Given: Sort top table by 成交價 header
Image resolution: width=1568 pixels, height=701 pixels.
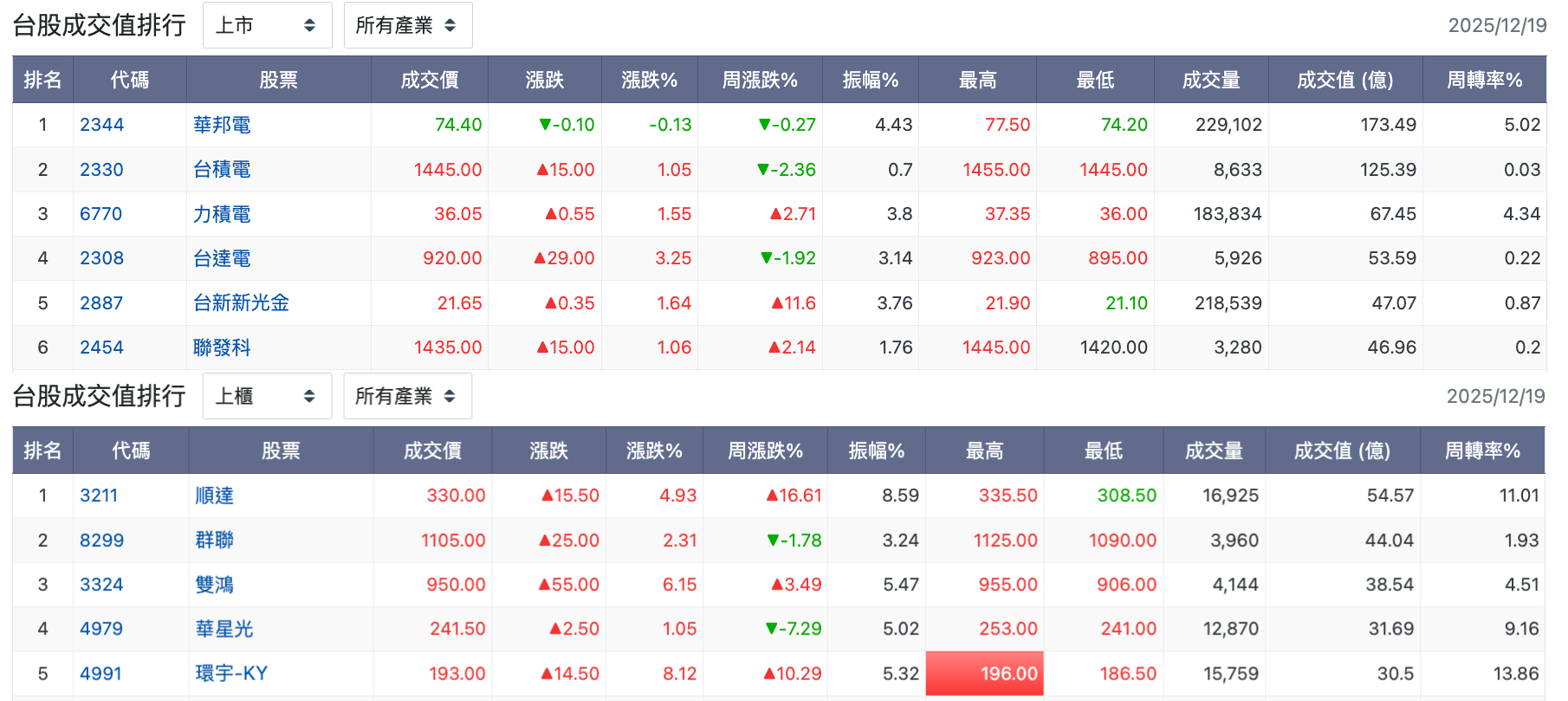Looking at the screenshot, I should (430, 80).
